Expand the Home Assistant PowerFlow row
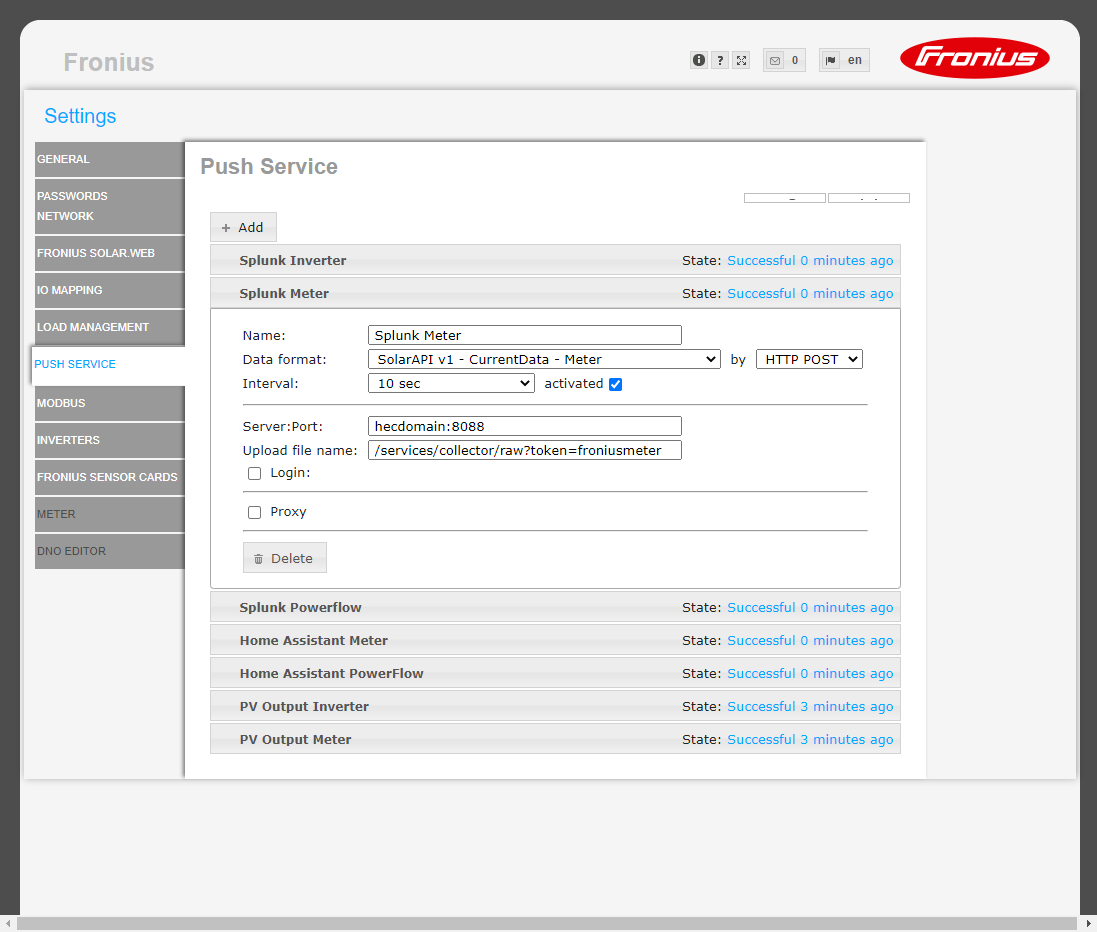Image resolution: width=1097 pixels, height=932 pixels. [555, 673]
